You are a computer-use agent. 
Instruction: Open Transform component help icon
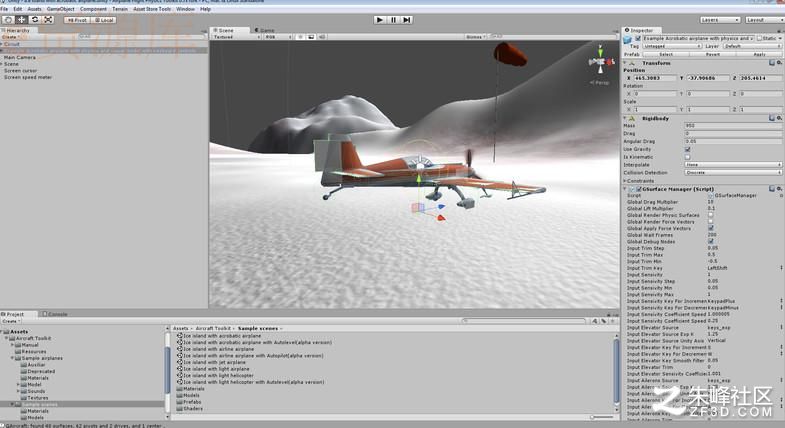[x=772, y=63]
